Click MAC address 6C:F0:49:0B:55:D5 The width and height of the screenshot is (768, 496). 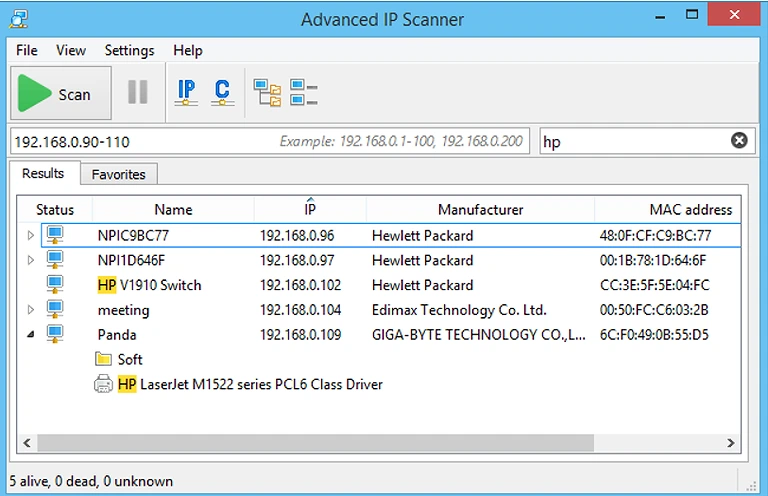pyautogui.click(x=654, y=334)
